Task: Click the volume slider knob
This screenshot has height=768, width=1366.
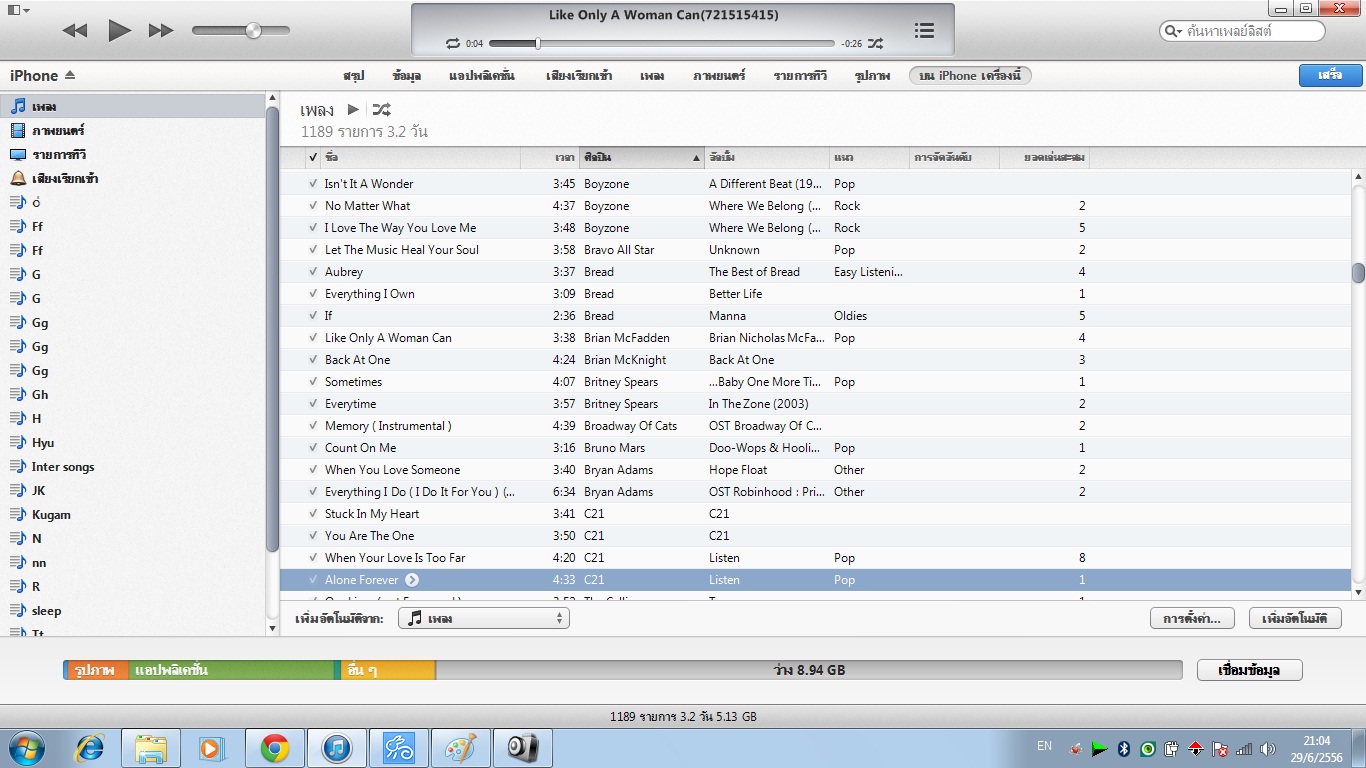Action: tap(253, 31)
